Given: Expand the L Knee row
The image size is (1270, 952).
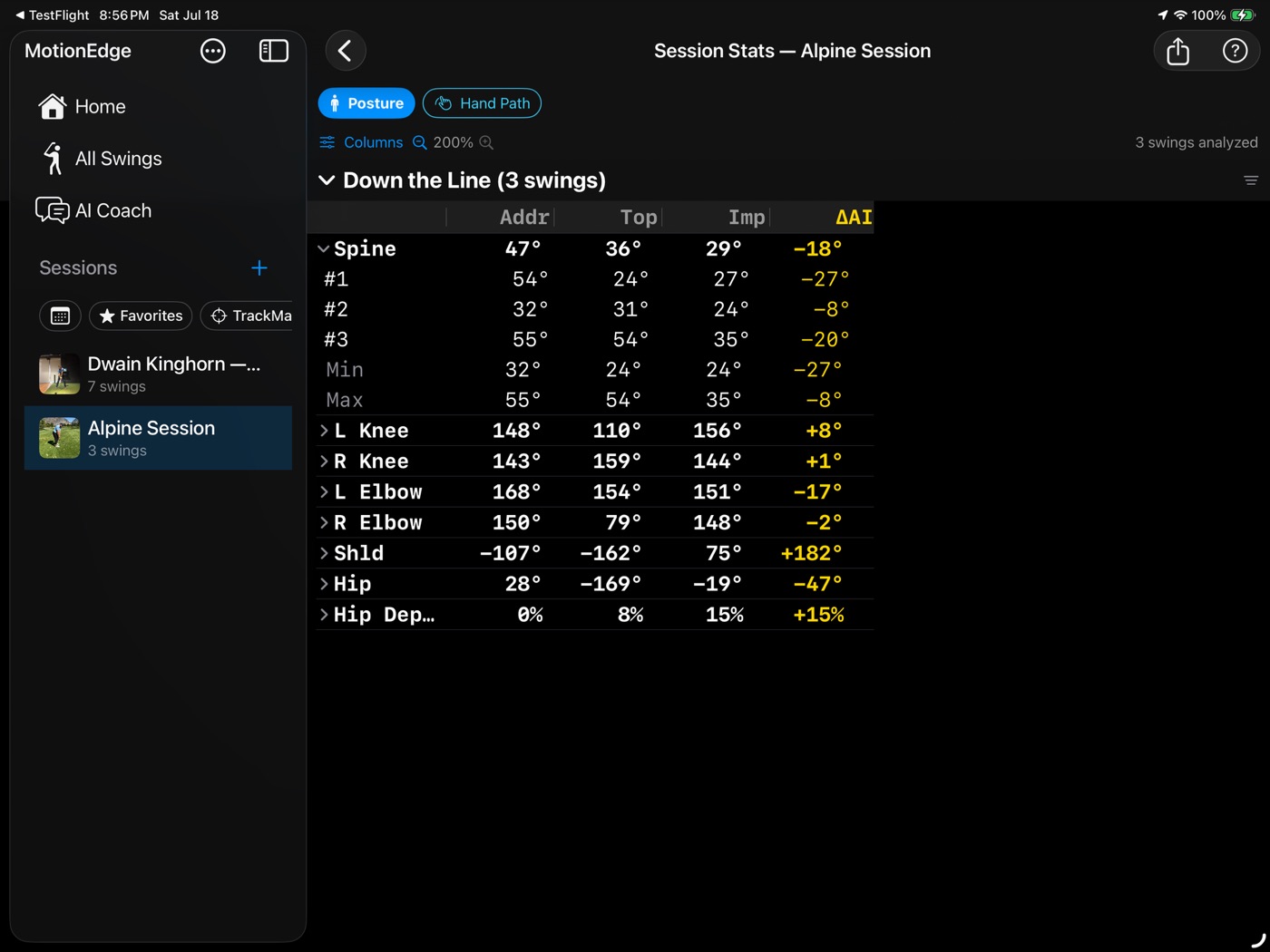Looking at the screenshot, I should click(x=324, y=431).
